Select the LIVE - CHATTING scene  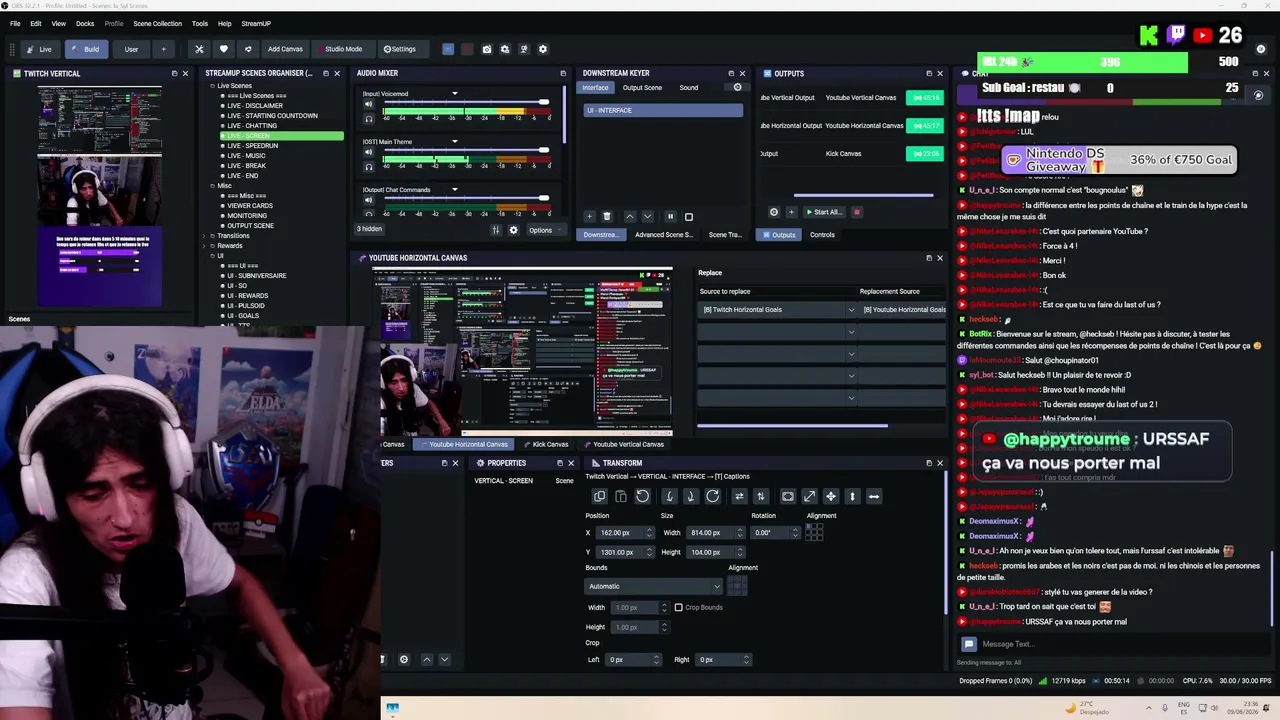pos(252,126)
